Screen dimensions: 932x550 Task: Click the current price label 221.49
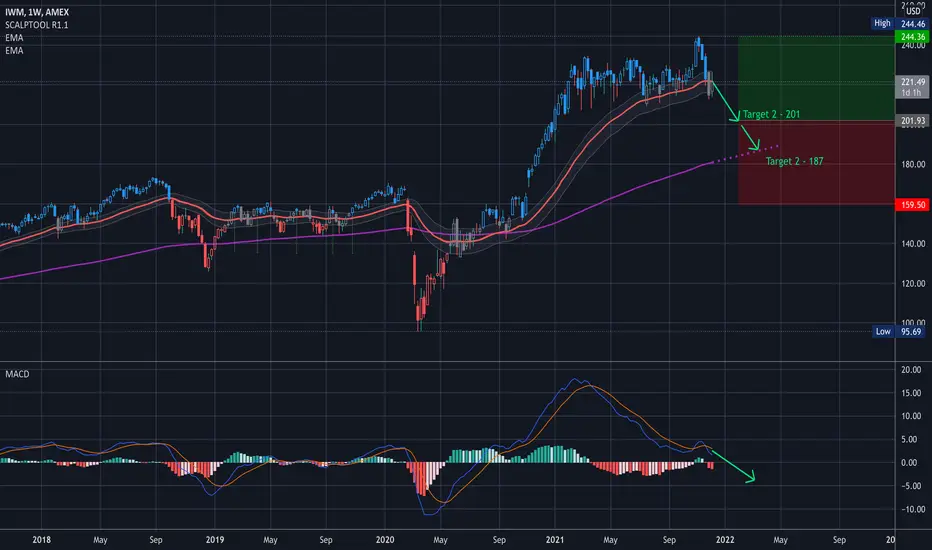[912, 82]
